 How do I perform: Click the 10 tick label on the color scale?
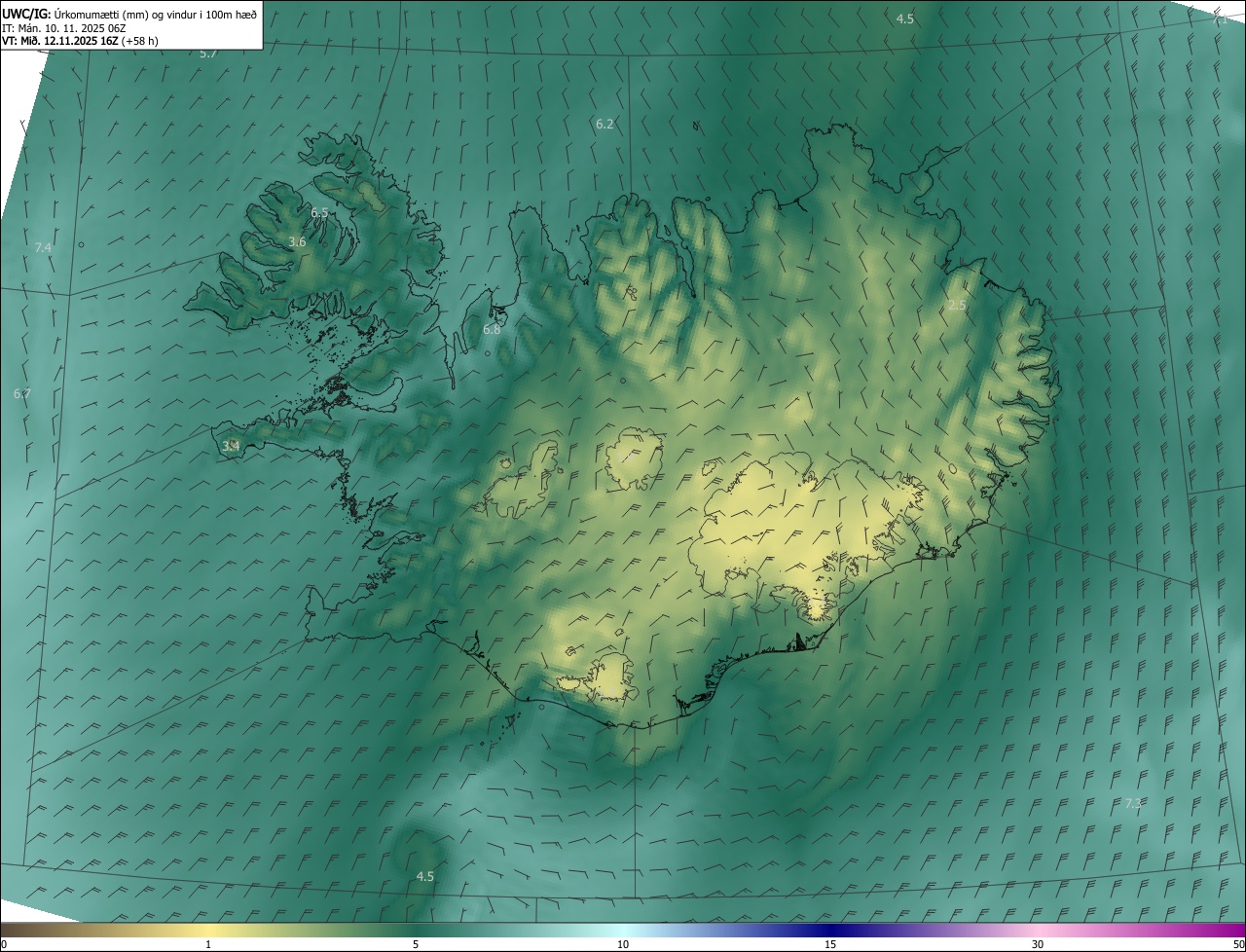coord(623,944)
